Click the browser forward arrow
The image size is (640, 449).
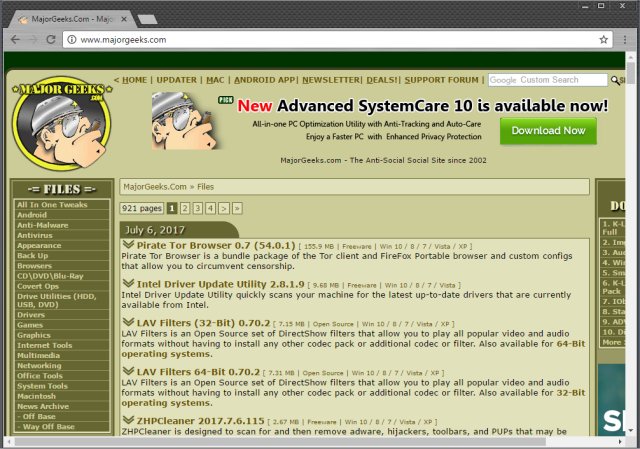click(x=33, y=40)
